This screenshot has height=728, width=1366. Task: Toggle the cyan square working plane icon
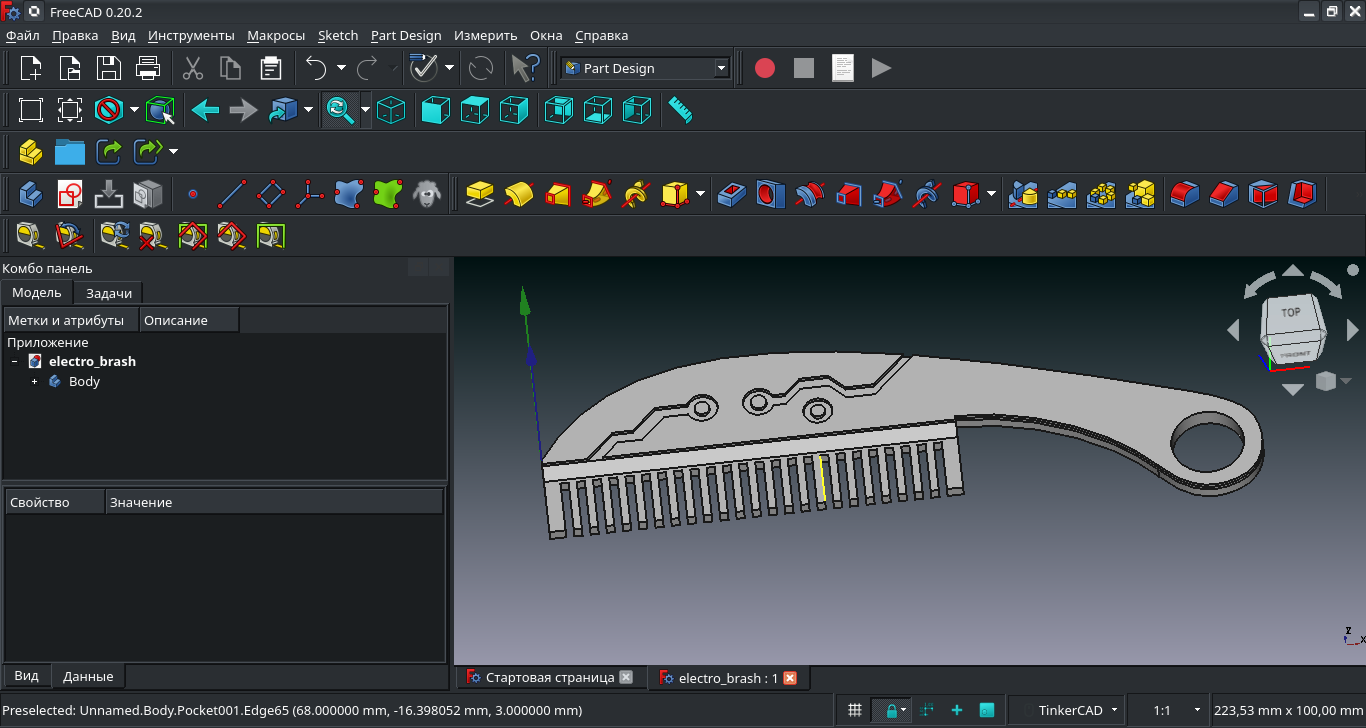point(987,710)
